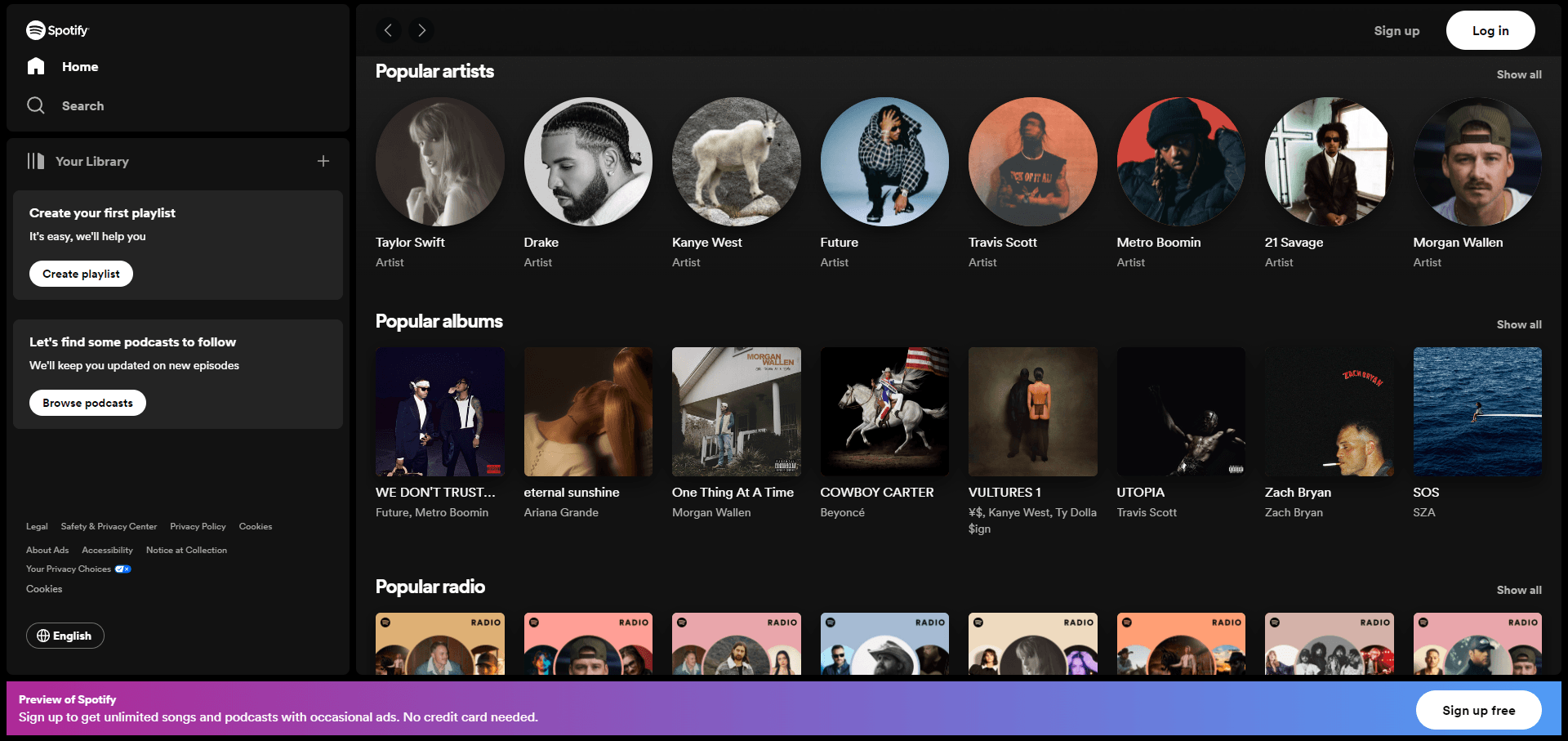The width and height of the screenshot is (1568, 741).
Task: Click the Log in button
Action: point(1490,30)
